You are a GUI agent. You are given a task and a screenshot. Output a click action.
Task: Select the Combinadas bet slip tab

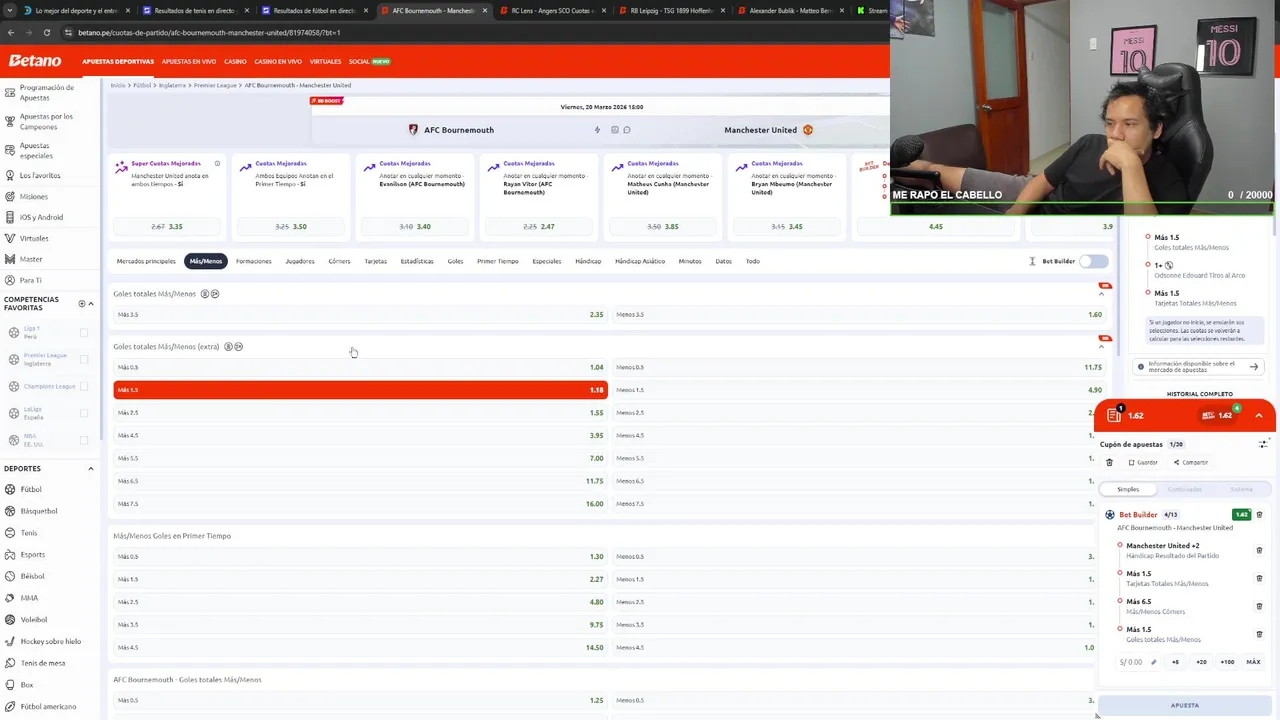pos(1185,489)
